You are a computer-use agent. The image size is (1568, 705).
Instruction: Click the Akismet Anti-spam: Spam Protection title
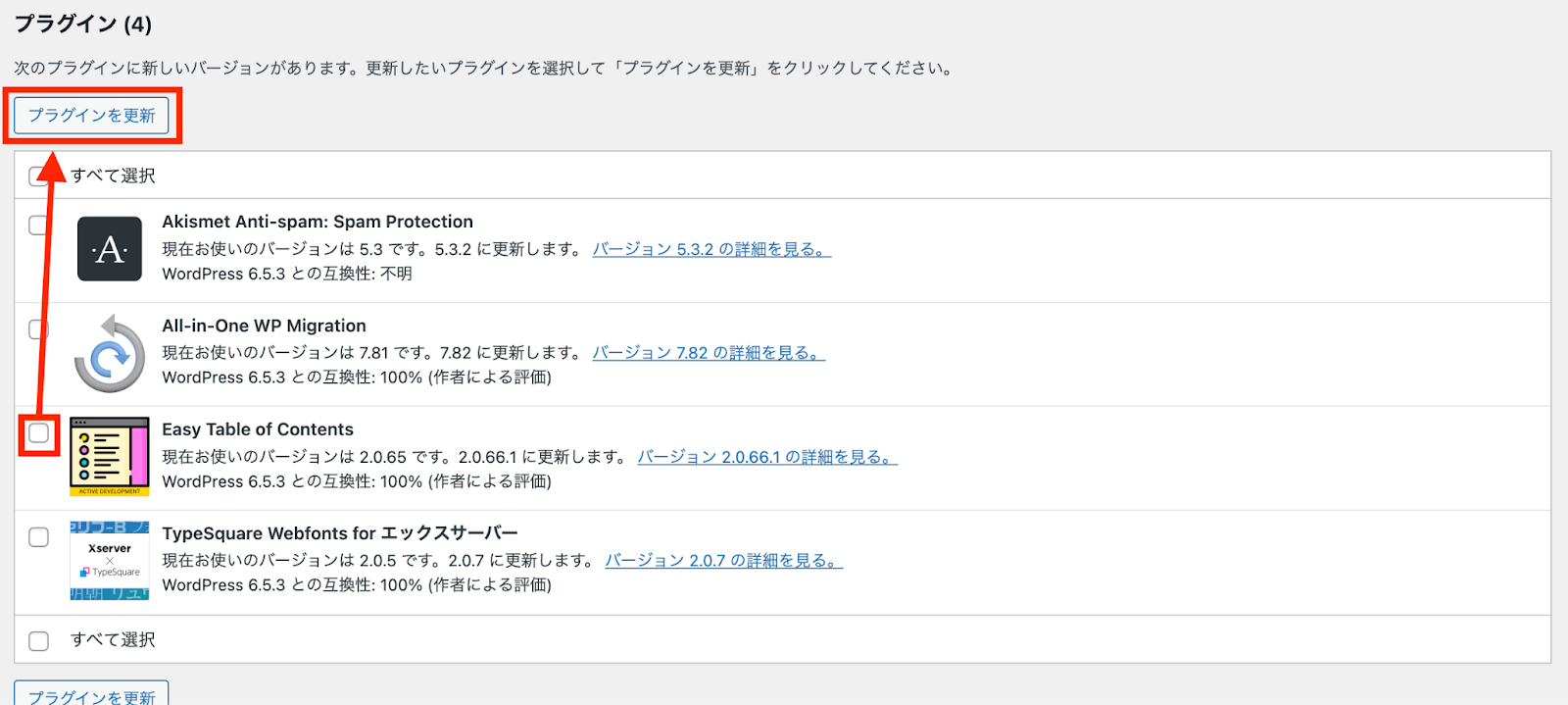coord(318,222)
